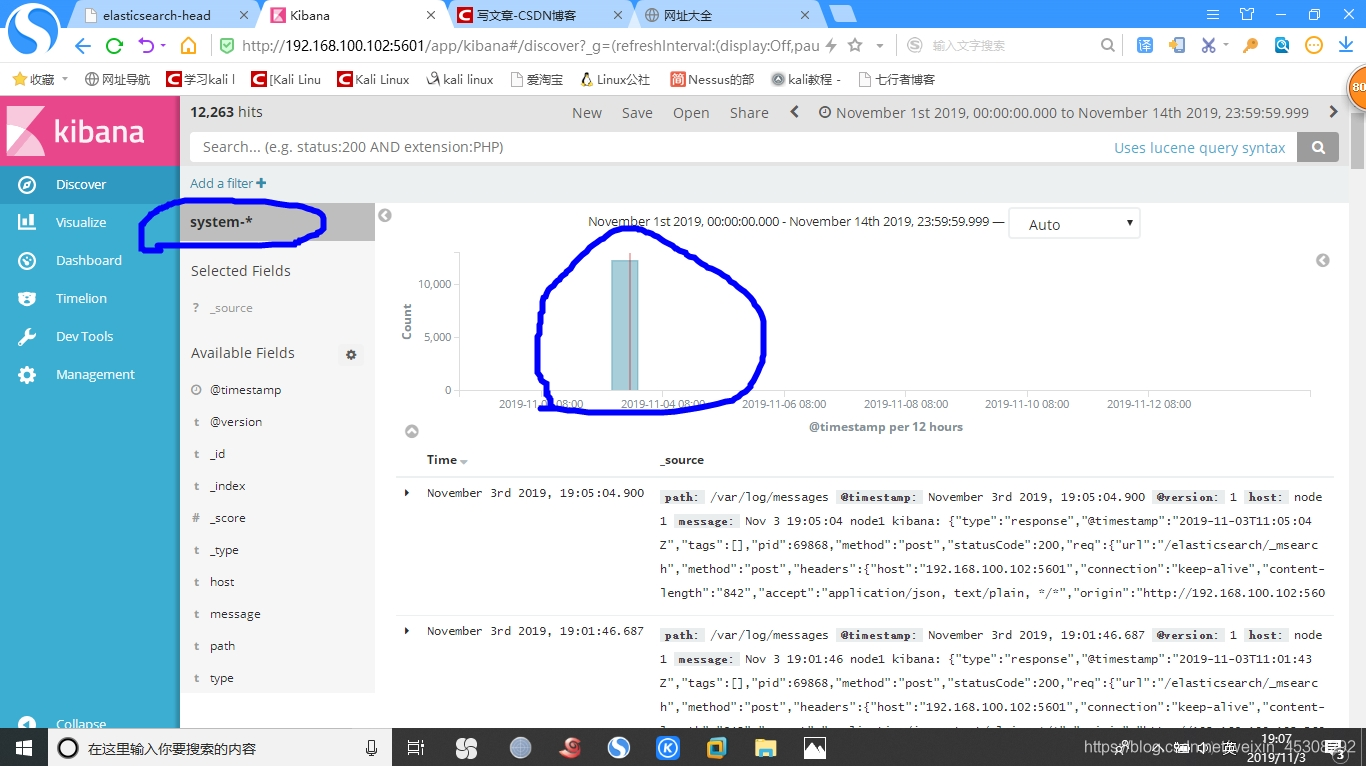Open the password key icon in toolbar
The width and height of the screenshot is (1366, 766).
pyautogui.click(x=1250, y=45)
